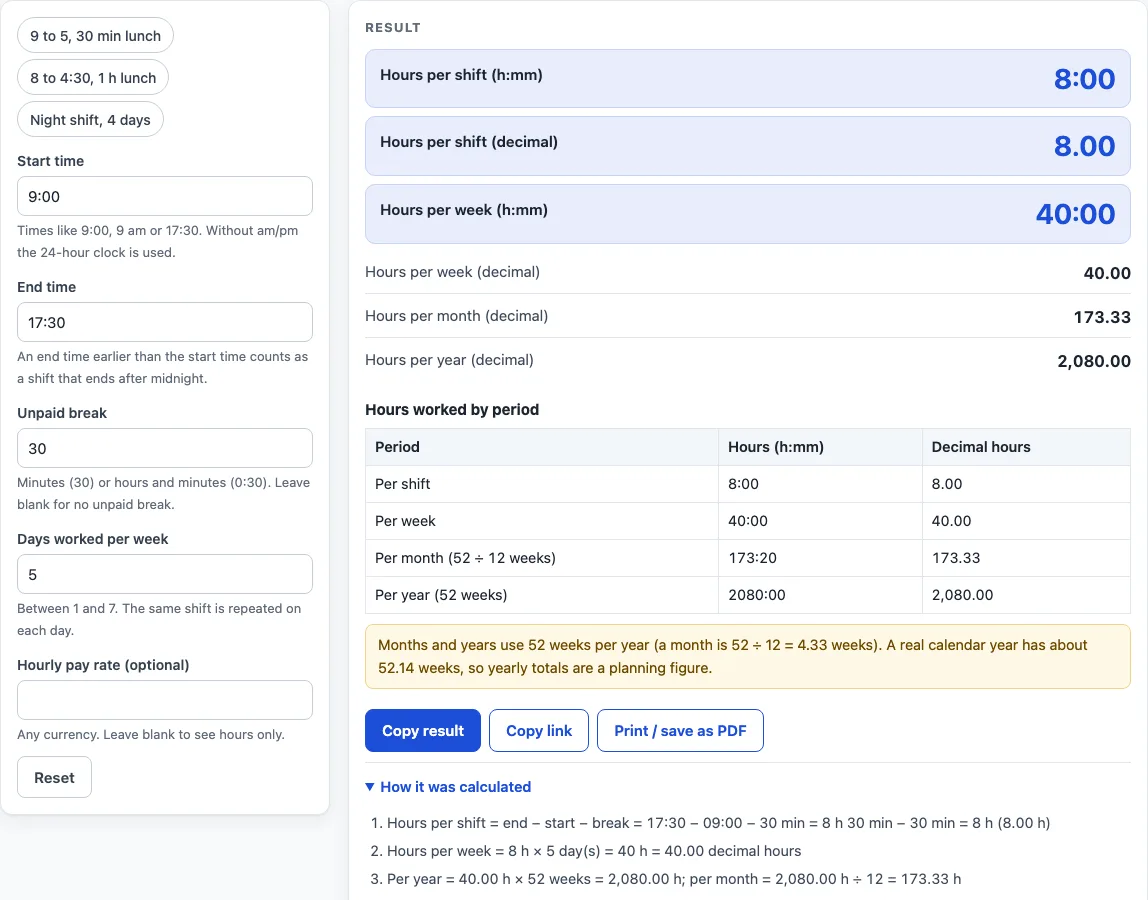
Task: Select the Days worked per week field
Action: tap(165, 574)
